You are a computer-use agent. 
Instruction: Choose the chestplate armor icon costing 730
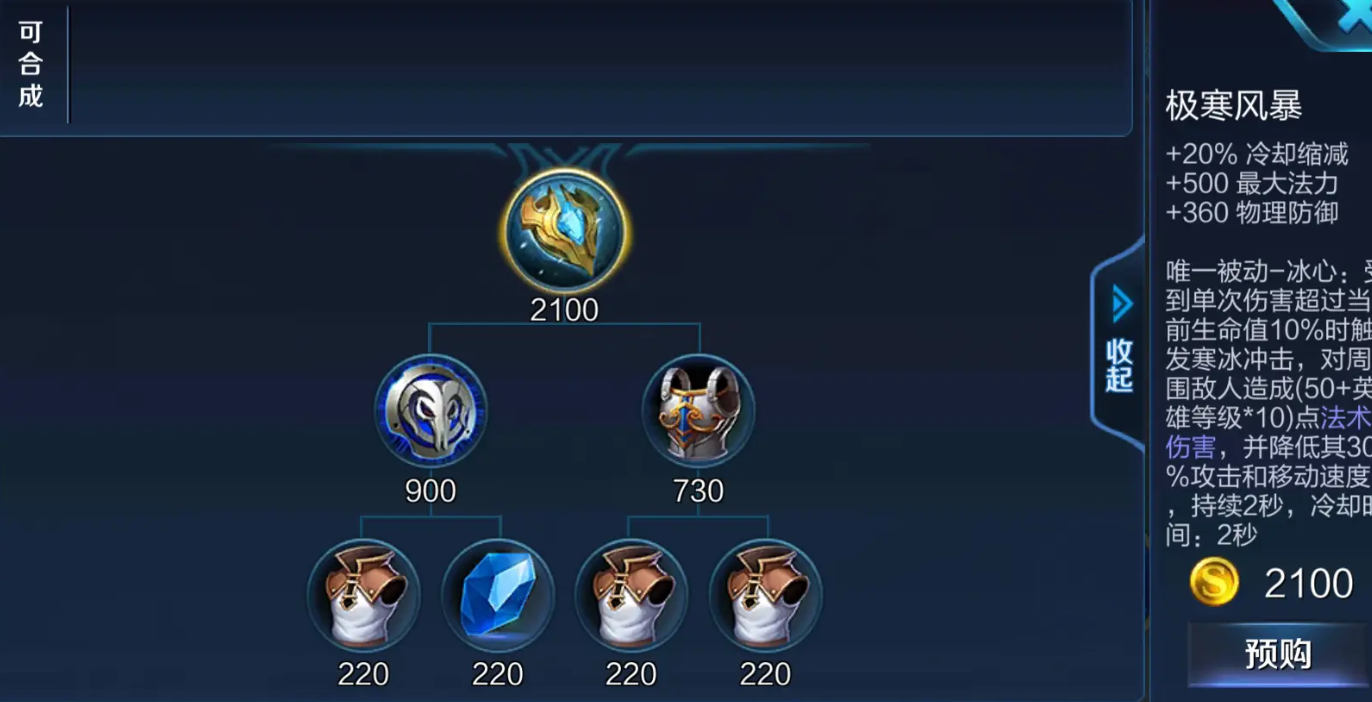[x=698, y=411]
